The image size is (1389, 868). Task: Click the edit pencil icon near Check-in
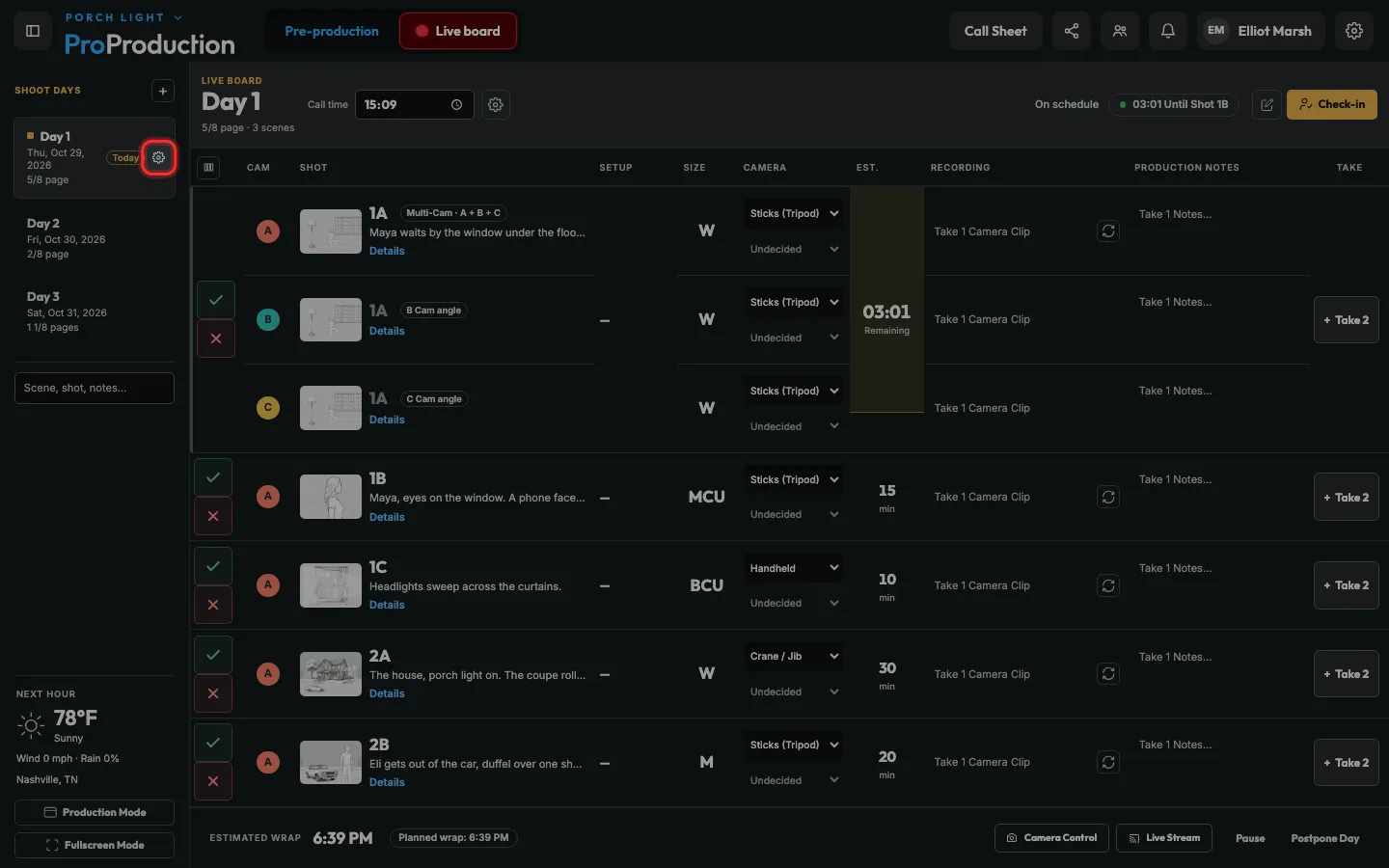click(1267, 104)
